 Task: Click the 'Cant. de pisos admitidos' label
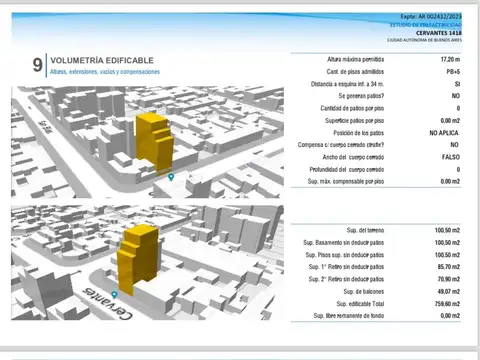coord(355,72)
